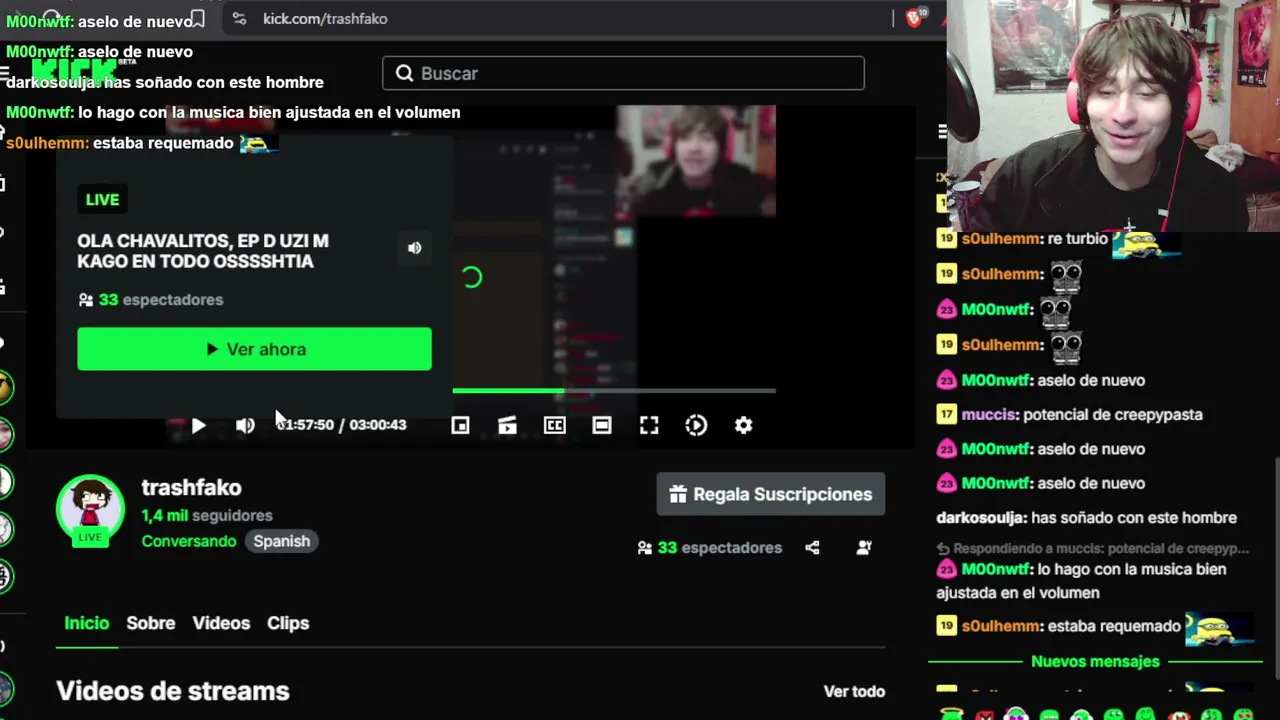
Task: Toggle closed captions CC button
Action: point(554,425)
